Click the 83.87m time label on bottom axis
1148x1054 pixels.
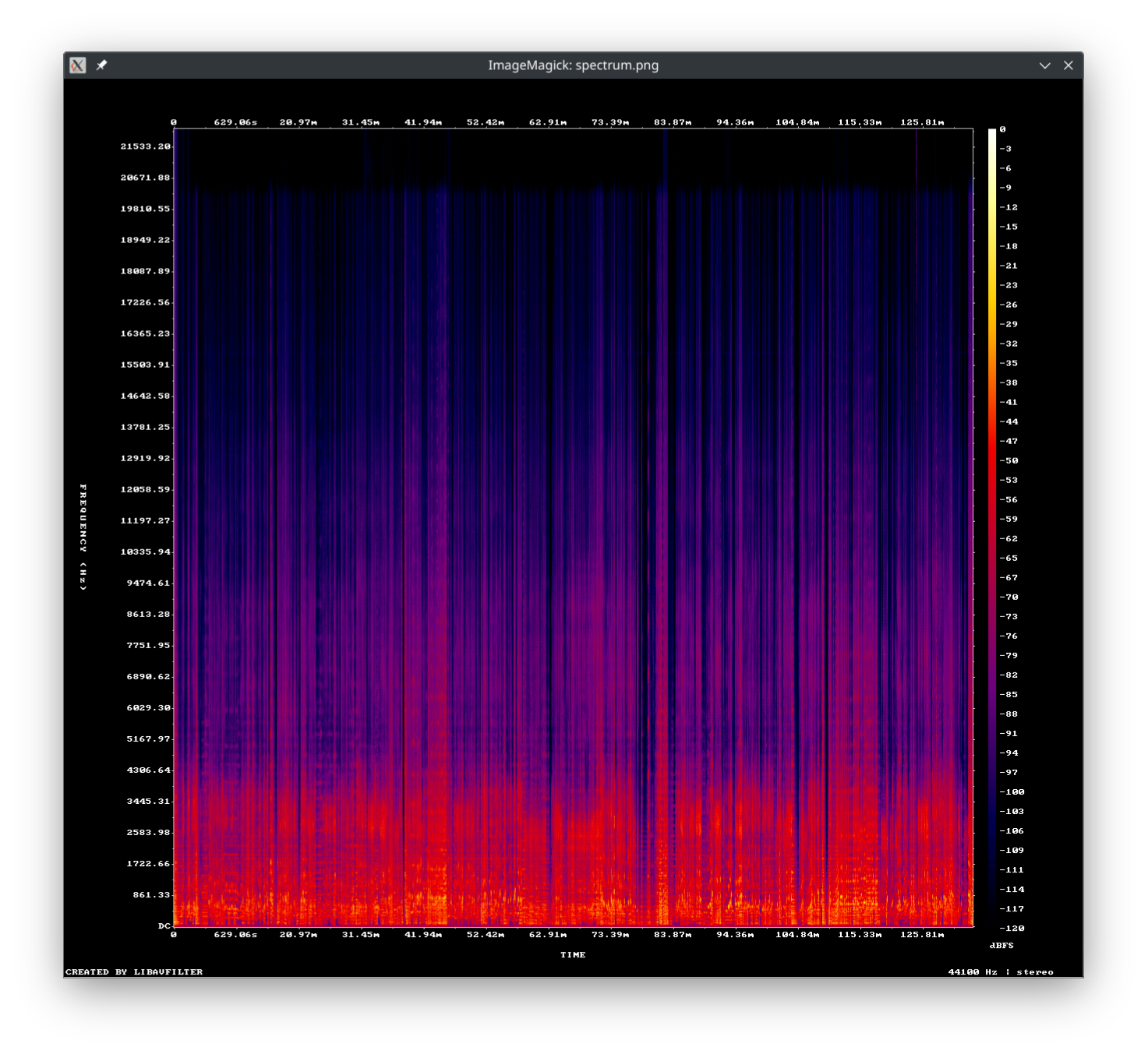(671, 935)
